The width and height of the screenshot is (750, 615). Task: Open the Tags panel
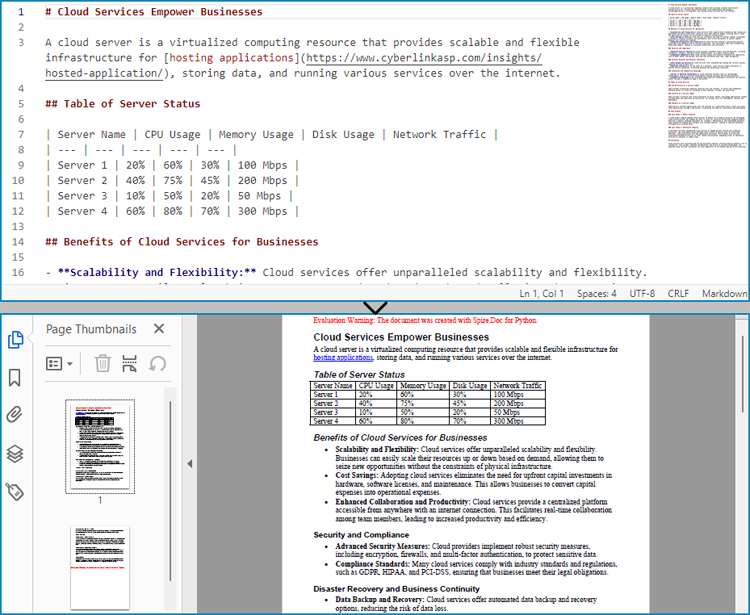[15, 491]
